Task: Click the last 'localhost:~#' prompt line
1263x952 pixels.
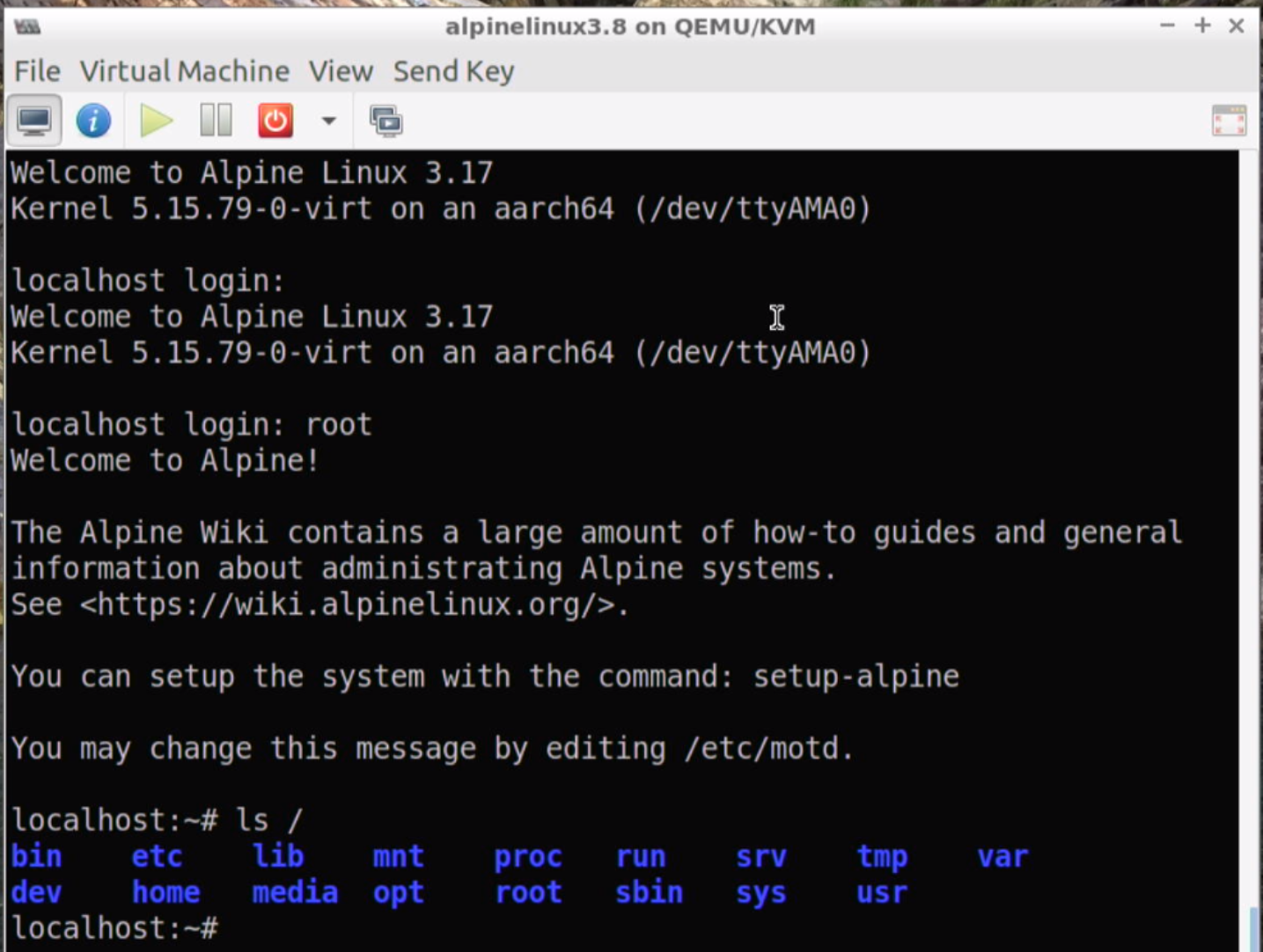Action: point(114,928)
